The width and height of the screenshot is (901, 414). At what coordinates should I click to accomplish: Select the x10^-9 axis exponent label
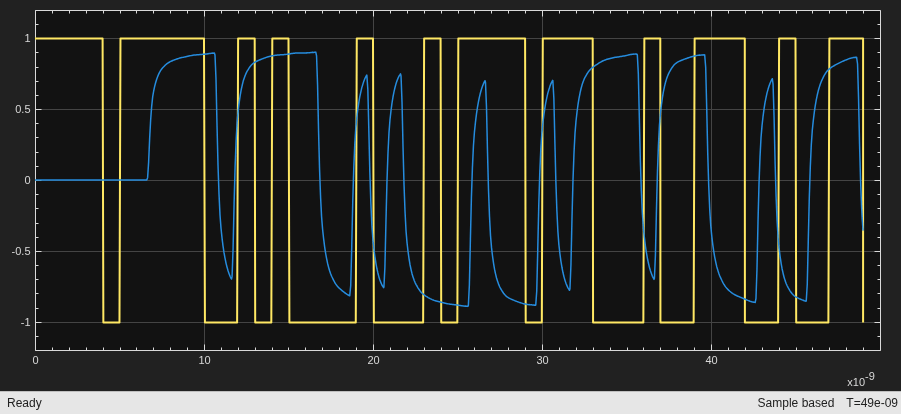click(860, 380)
